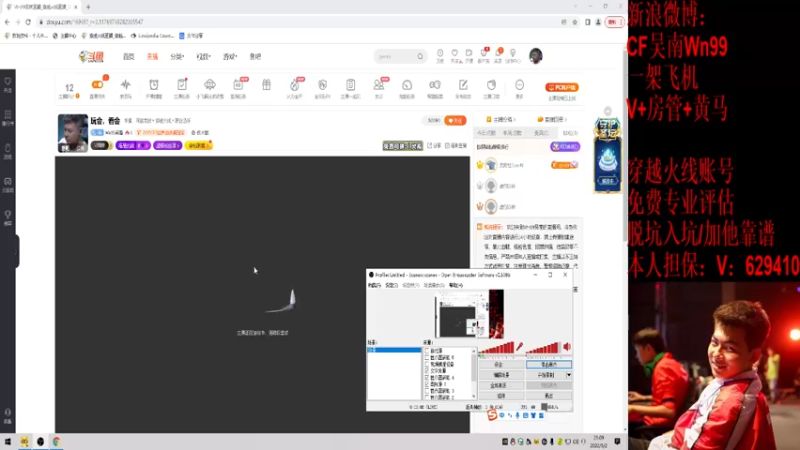Toggle the orange live-stream switch in toolbar
The width and height of the screenshot is (800, 450).
(x=97, y=84)
